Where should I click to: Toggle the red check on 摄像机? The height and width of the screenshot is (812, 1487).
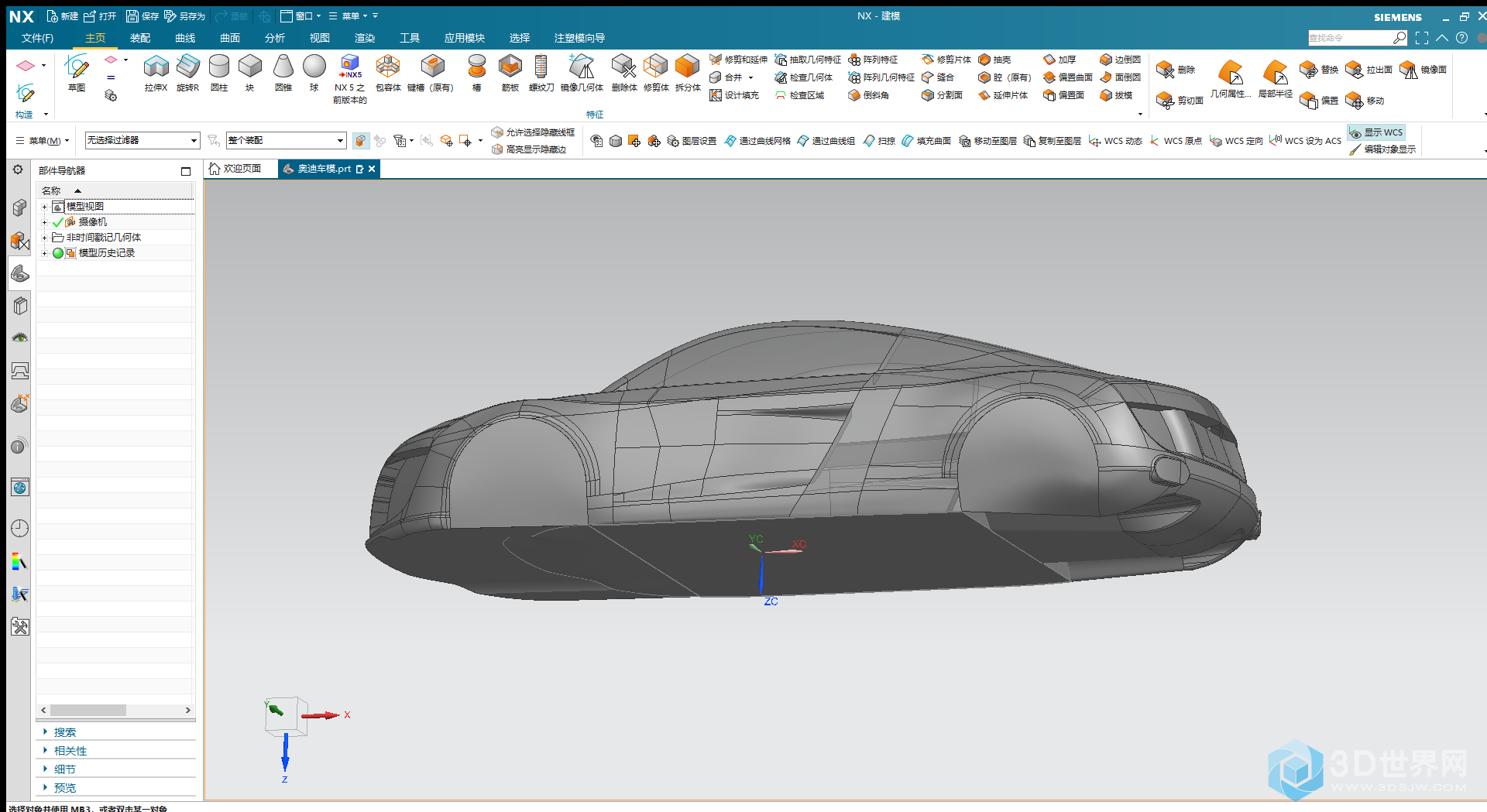click(58, 222)
